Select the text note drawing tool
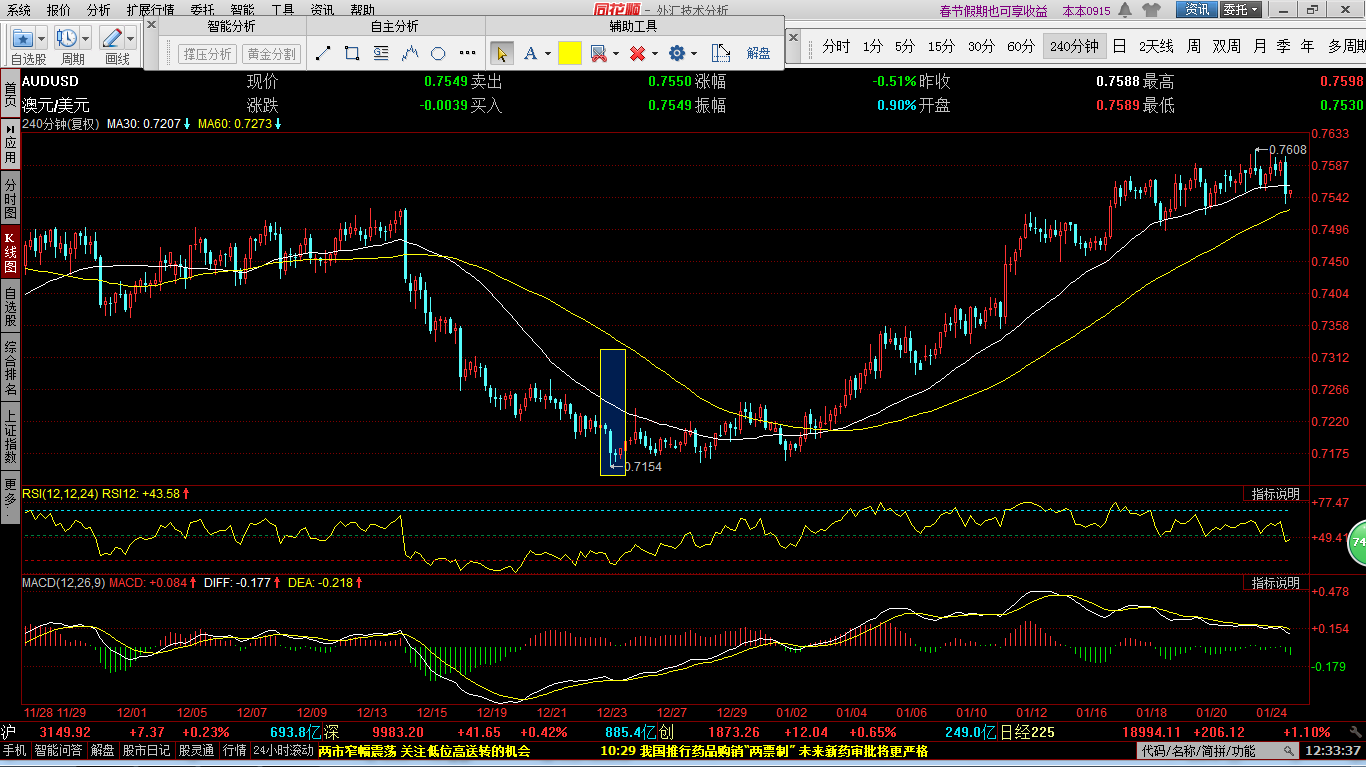The width and height of the screenshot is (1366, 767). click(380, 53)
